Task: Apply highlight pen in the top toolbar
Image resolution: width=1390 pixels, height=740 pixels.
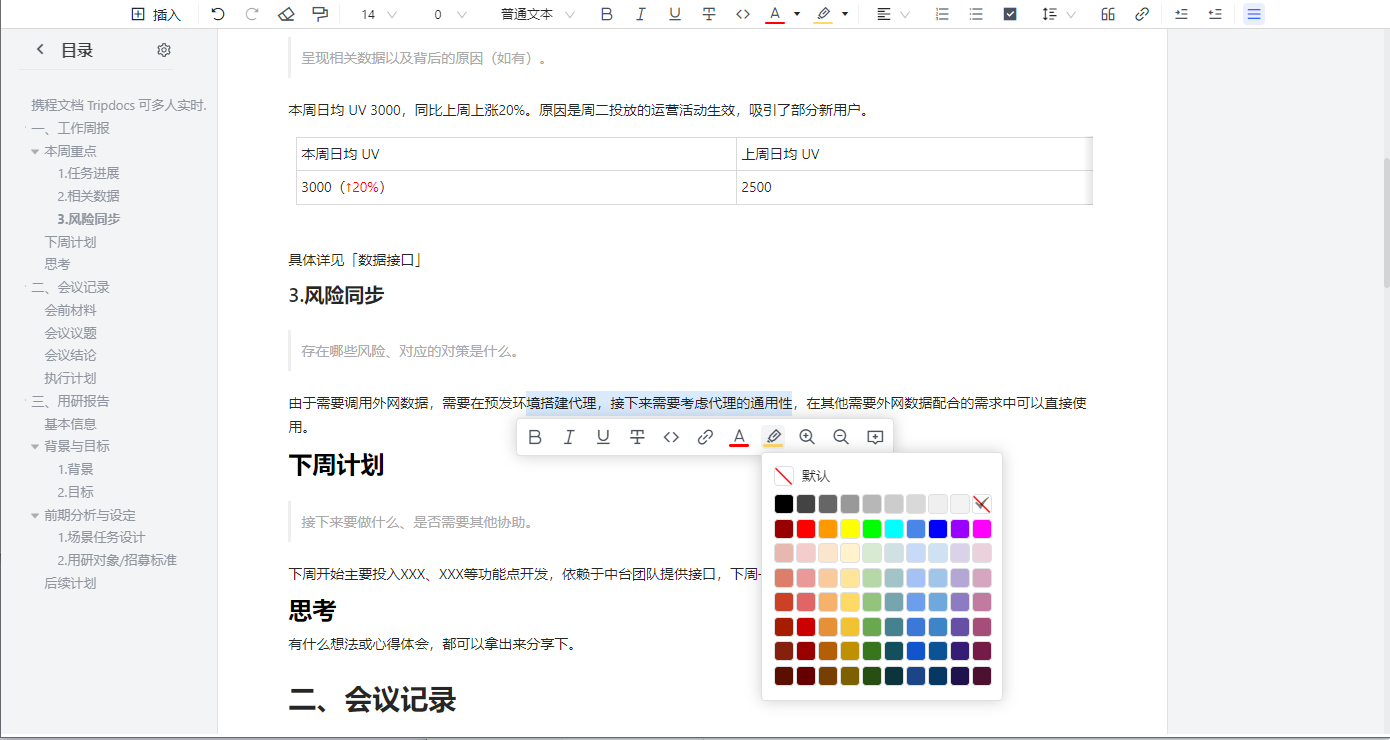Action: tap(823, 14)
